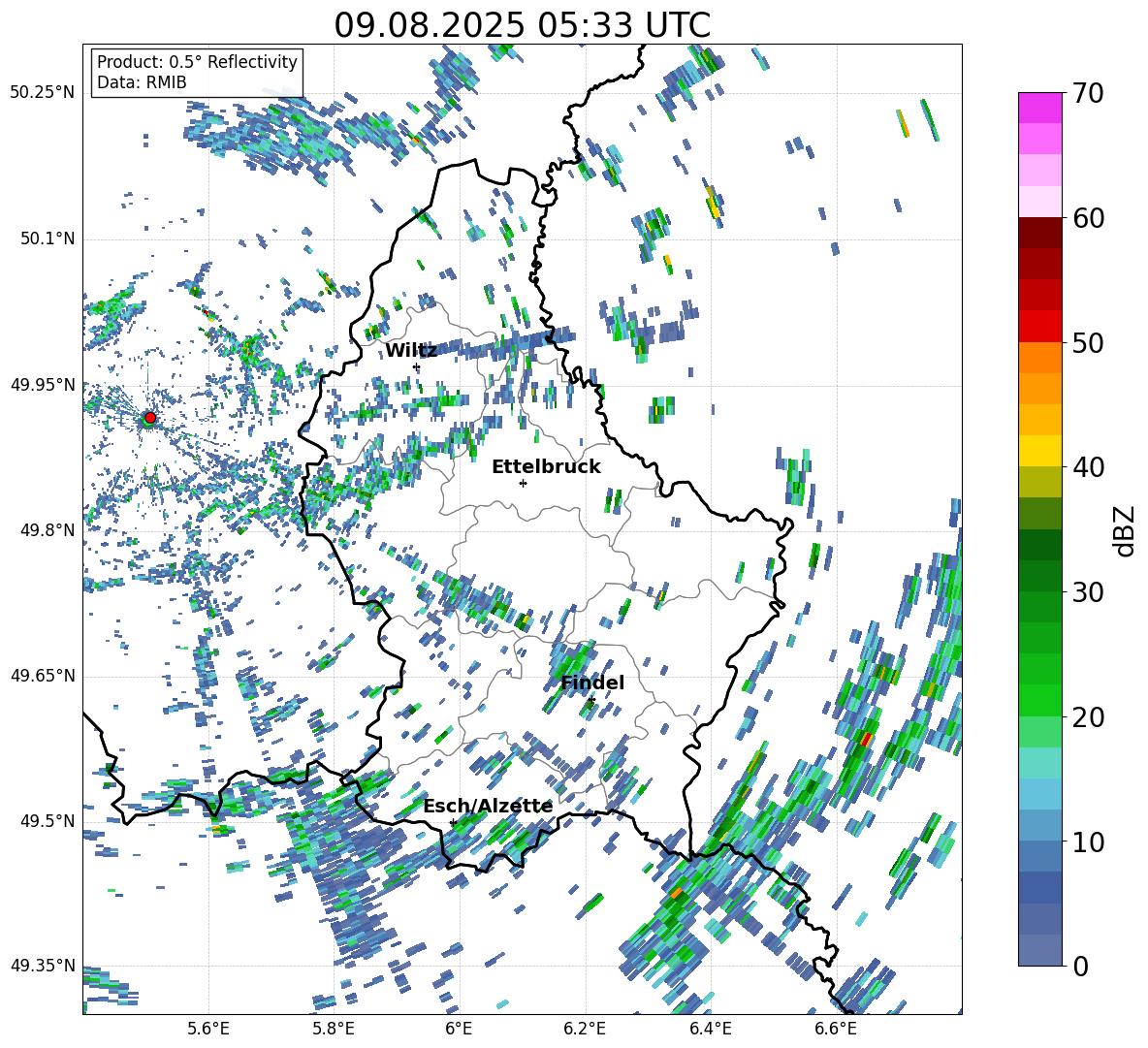The height and width of the screenshot is (1048, 1148).
Task: Click the yellow colorbar segment at 40
Action: [x=1039, y=451]
